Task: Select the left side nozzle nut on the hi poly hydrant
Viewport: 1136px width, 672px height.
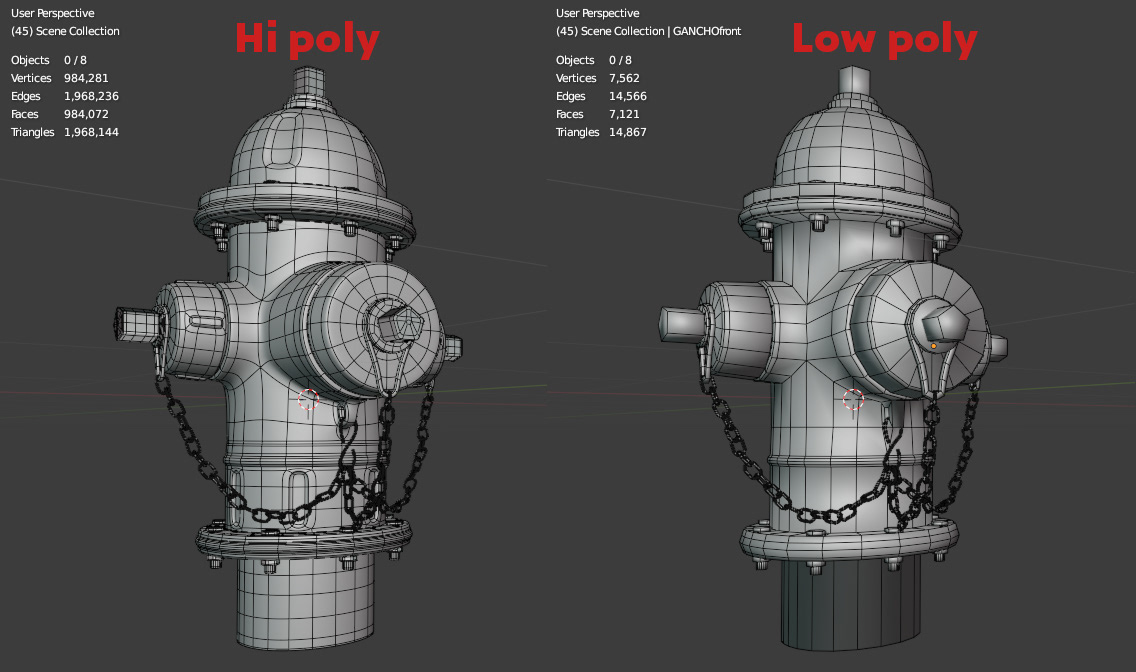Action: [x=137, y=324]
